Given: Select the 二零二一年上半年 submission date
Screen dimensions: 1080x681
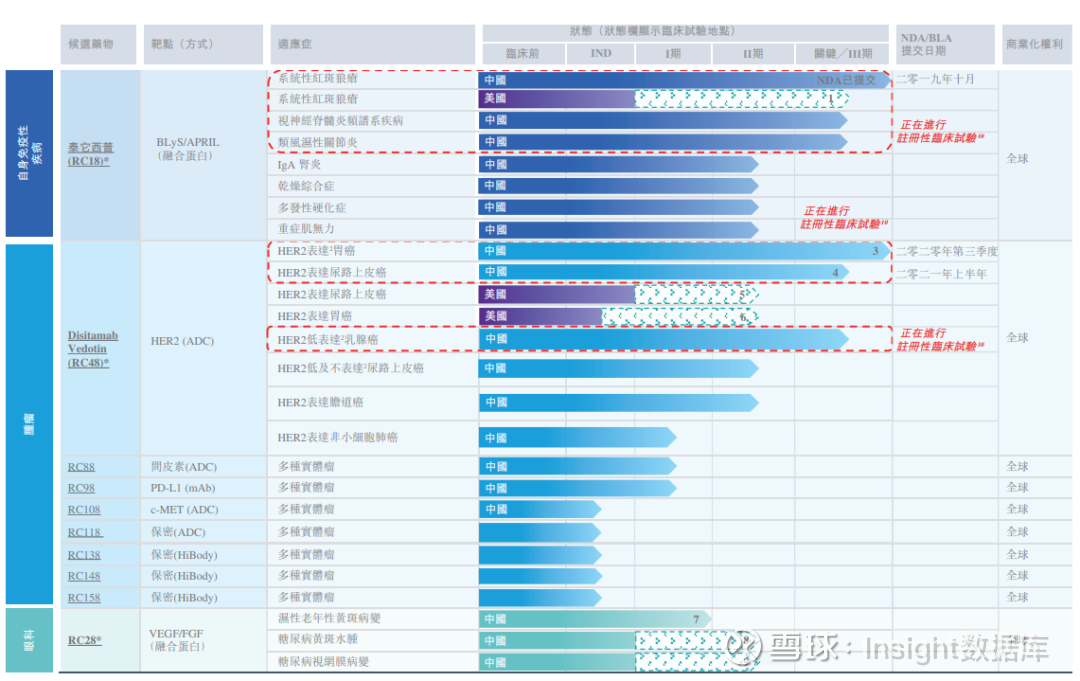Looking at the screenshot, I should point(942,274).
